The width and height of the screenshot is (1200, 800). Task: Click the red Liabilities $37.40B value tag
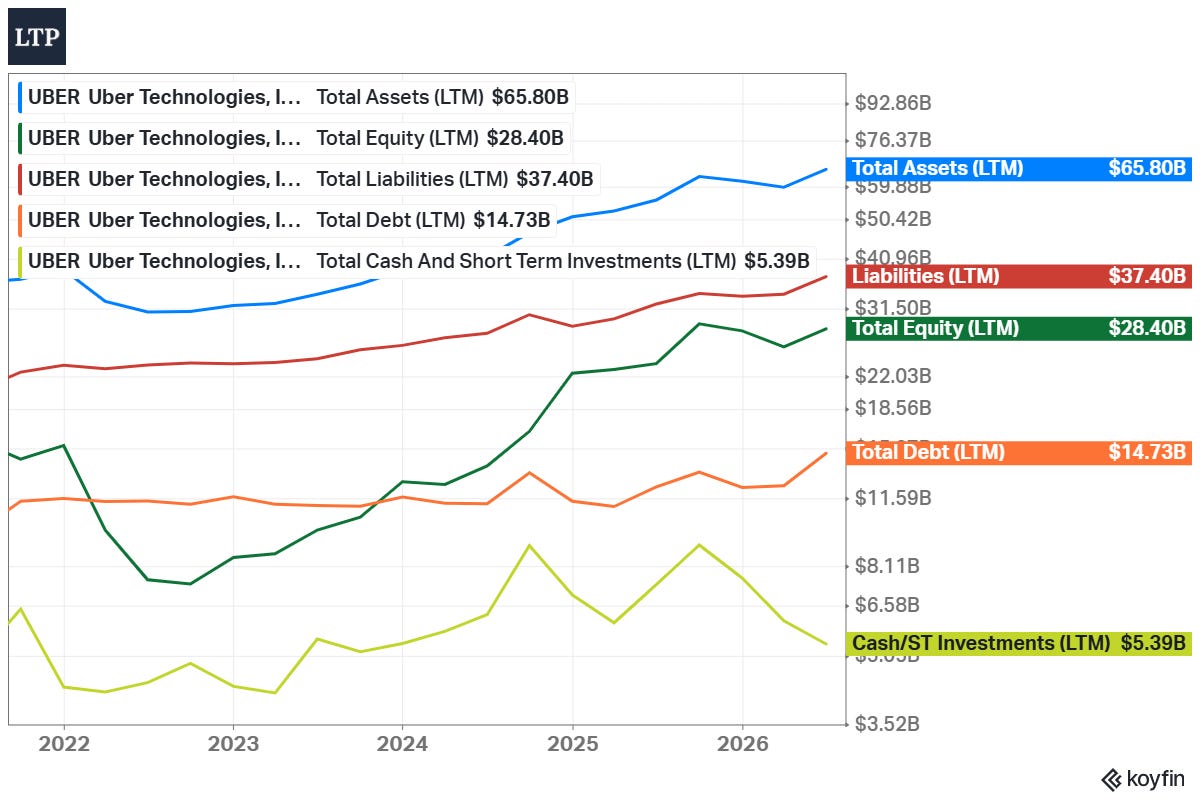pos(1019,276)
